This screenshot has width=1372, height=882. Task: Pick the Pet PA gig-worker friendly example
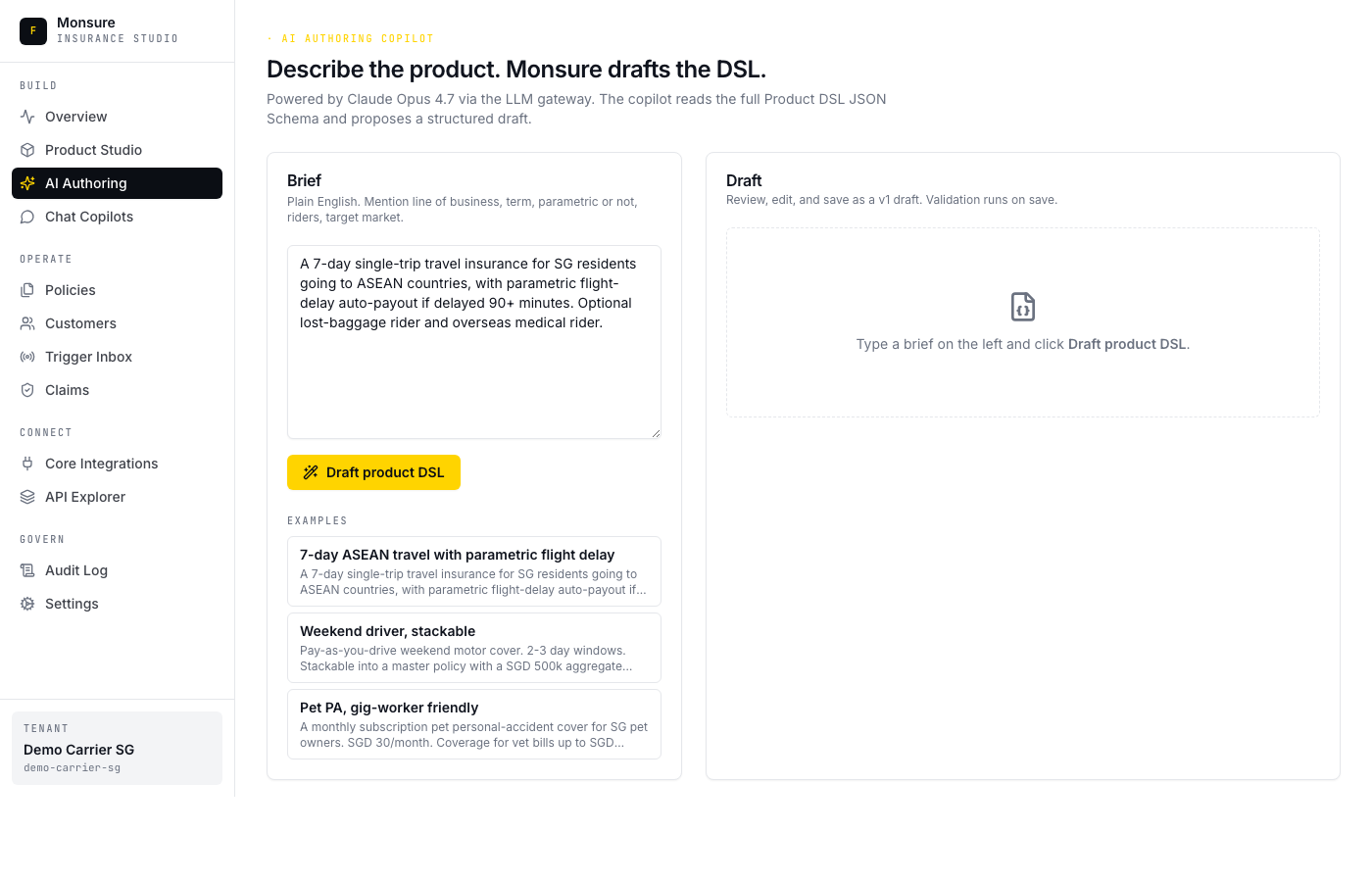tap(473, 724)
